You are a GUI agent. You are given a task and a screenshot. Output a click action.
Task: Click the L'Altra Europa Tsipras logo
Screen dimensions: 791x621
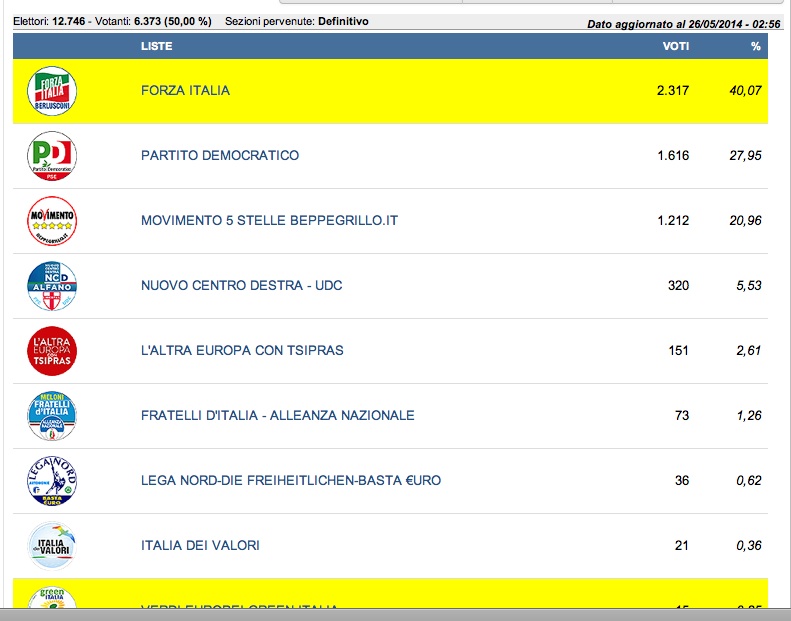(52, 351)
